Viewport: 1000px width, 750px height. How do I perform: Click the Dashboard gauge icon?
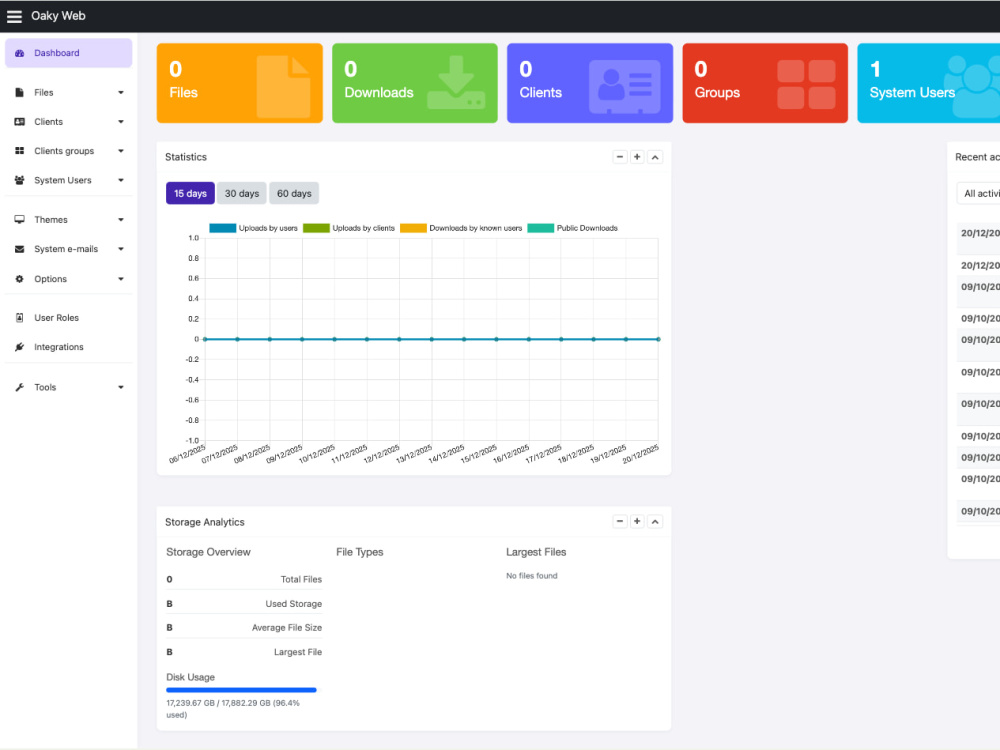point(20,53)
